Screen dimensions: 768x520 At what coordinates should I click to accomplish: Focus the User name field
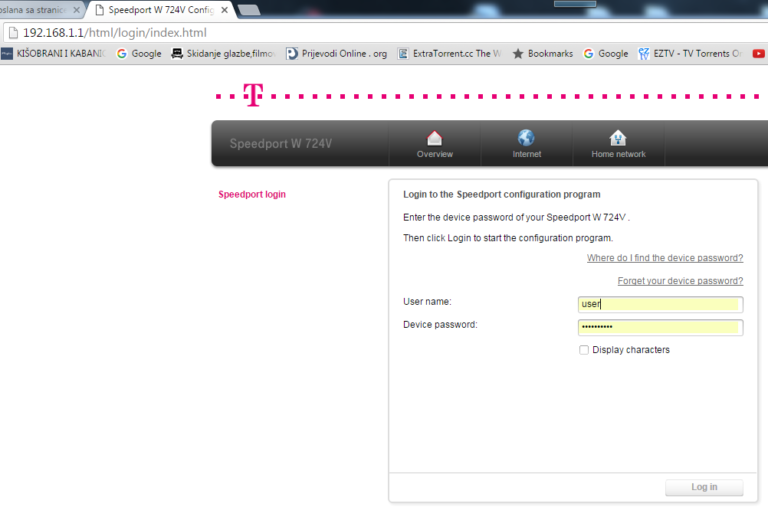(660, 304)
